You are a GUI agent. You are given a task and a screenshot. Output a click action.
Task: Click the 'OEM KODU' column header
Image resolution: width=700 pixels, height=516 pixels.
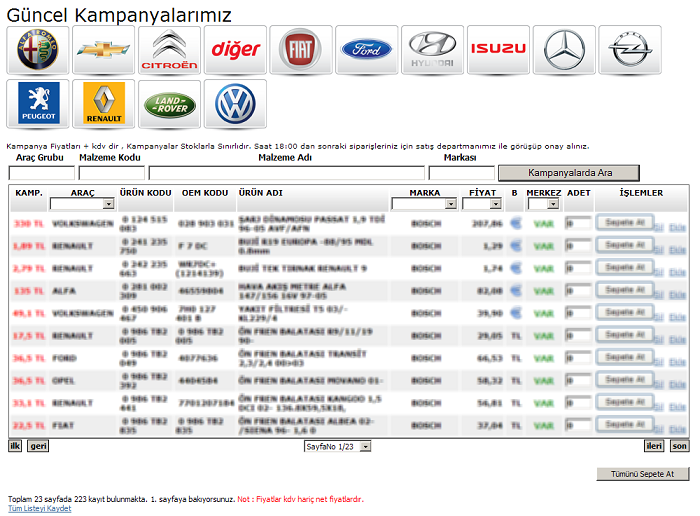tap(205, 193)
